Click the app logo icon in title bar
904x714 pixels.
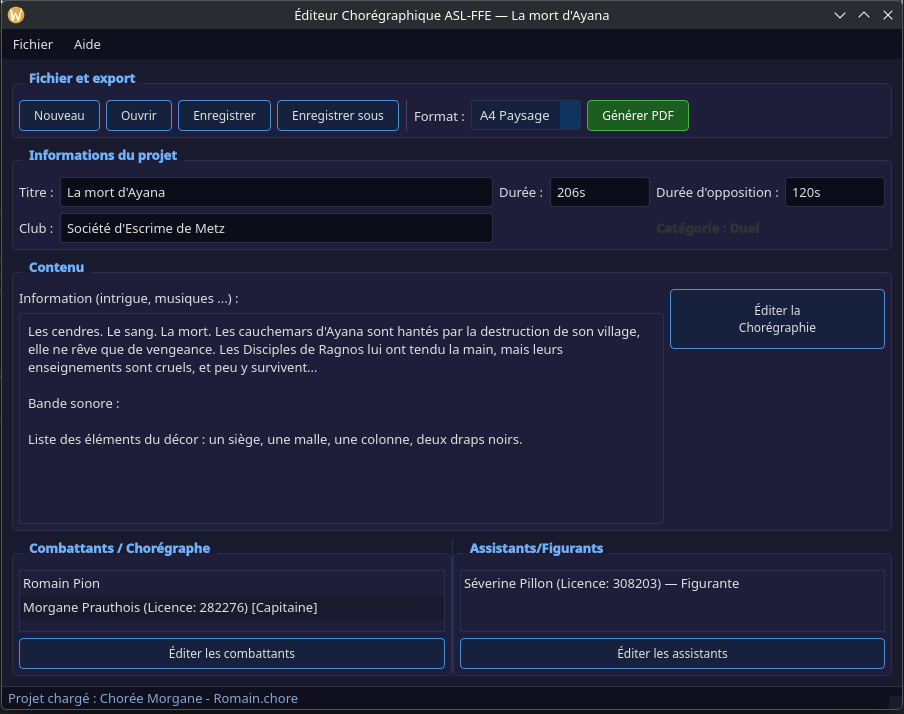pos(16,15)
